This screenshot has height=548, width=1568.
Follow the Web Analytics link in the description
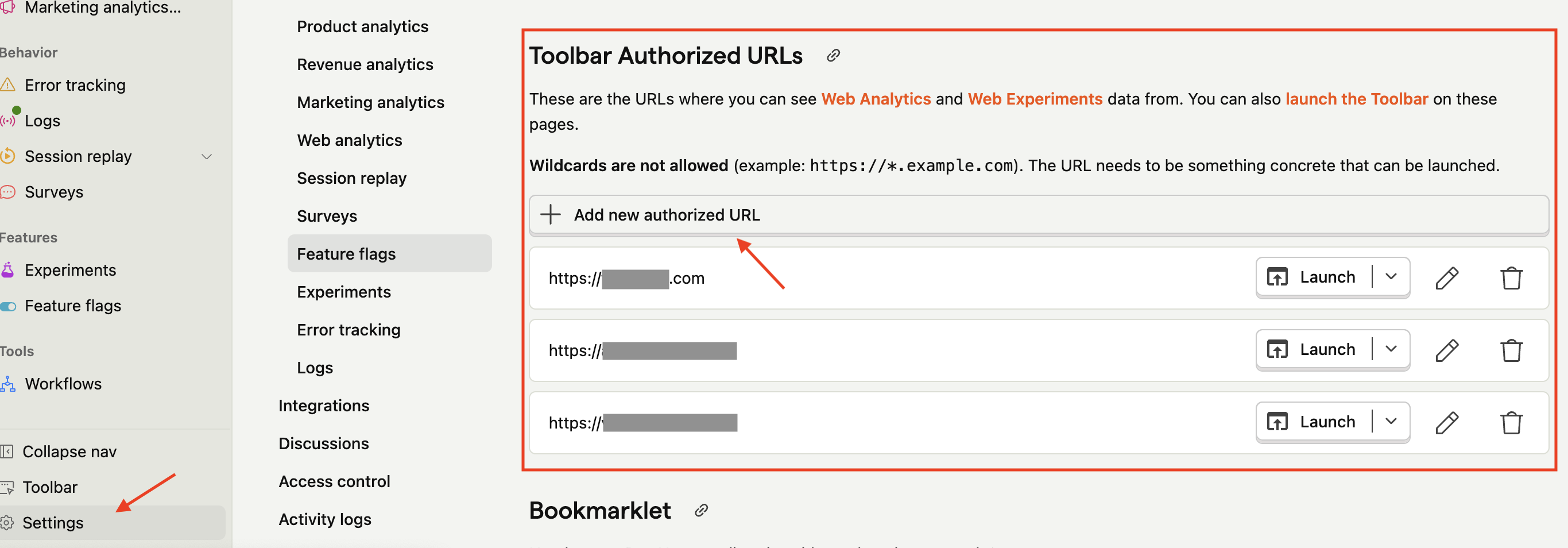point(876,99)
